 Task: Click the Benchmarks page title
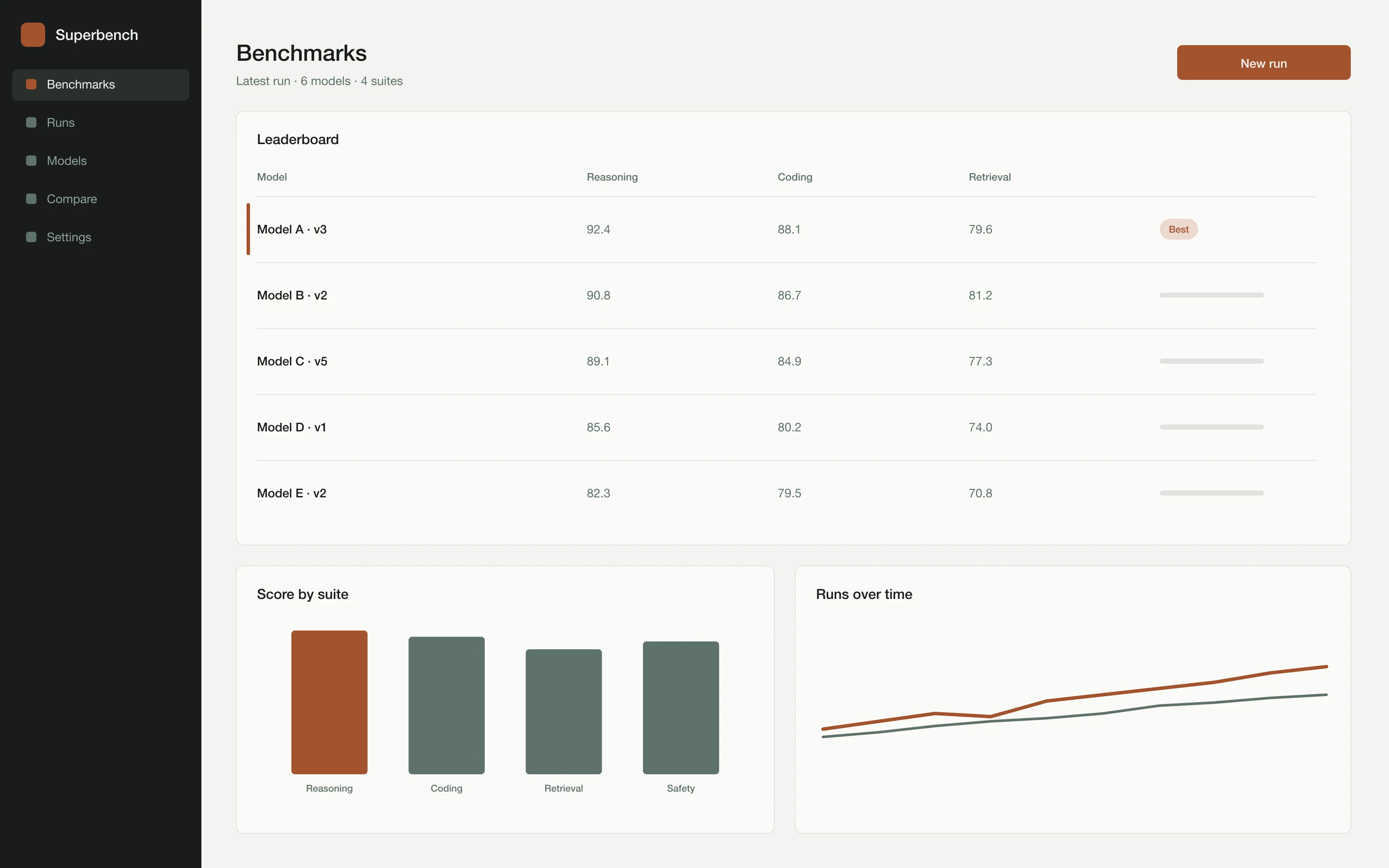[x=301, y=53]
